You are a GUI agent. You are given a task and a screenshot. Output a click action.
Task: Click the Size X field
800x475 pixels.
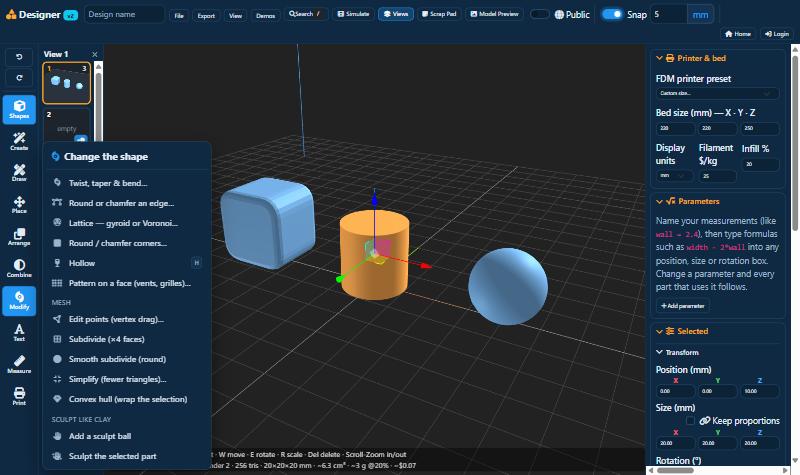pyautogui.click(x=675, y=443)
